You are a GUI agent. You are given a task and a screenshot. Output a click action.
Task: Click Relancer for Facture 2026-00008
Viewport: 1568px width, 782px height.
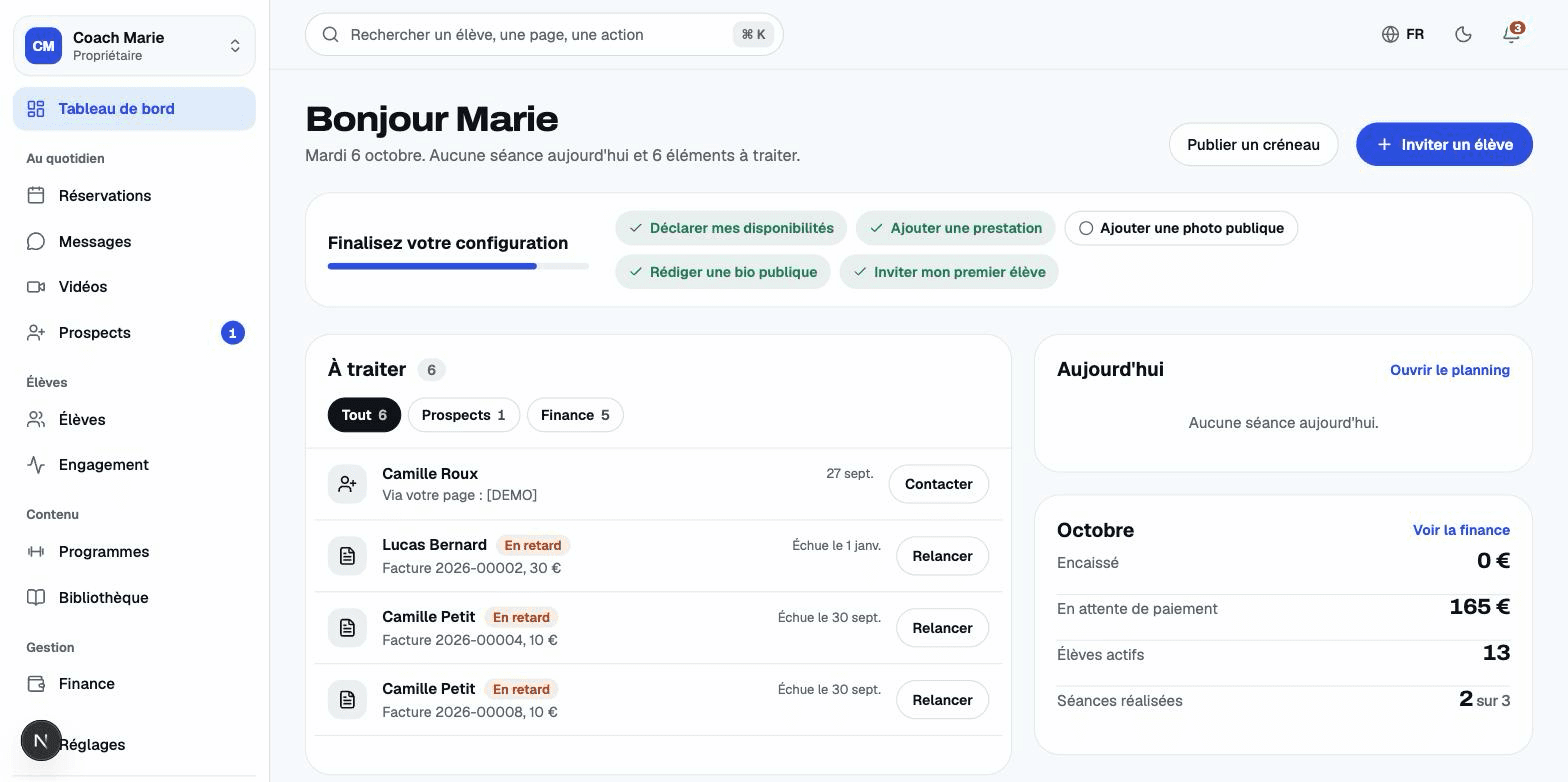click(x=942, y=700)
